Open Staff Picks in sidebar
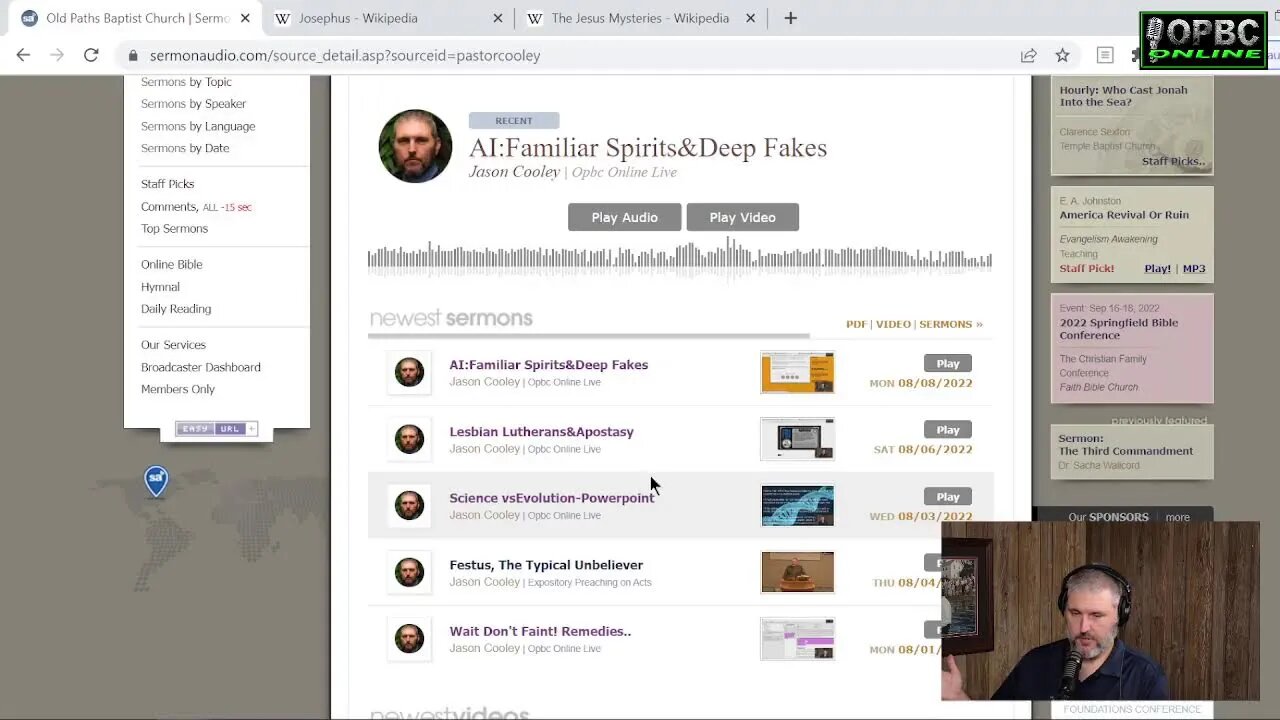This screenshot has height=720, width=1280. (x=167, y=184)
